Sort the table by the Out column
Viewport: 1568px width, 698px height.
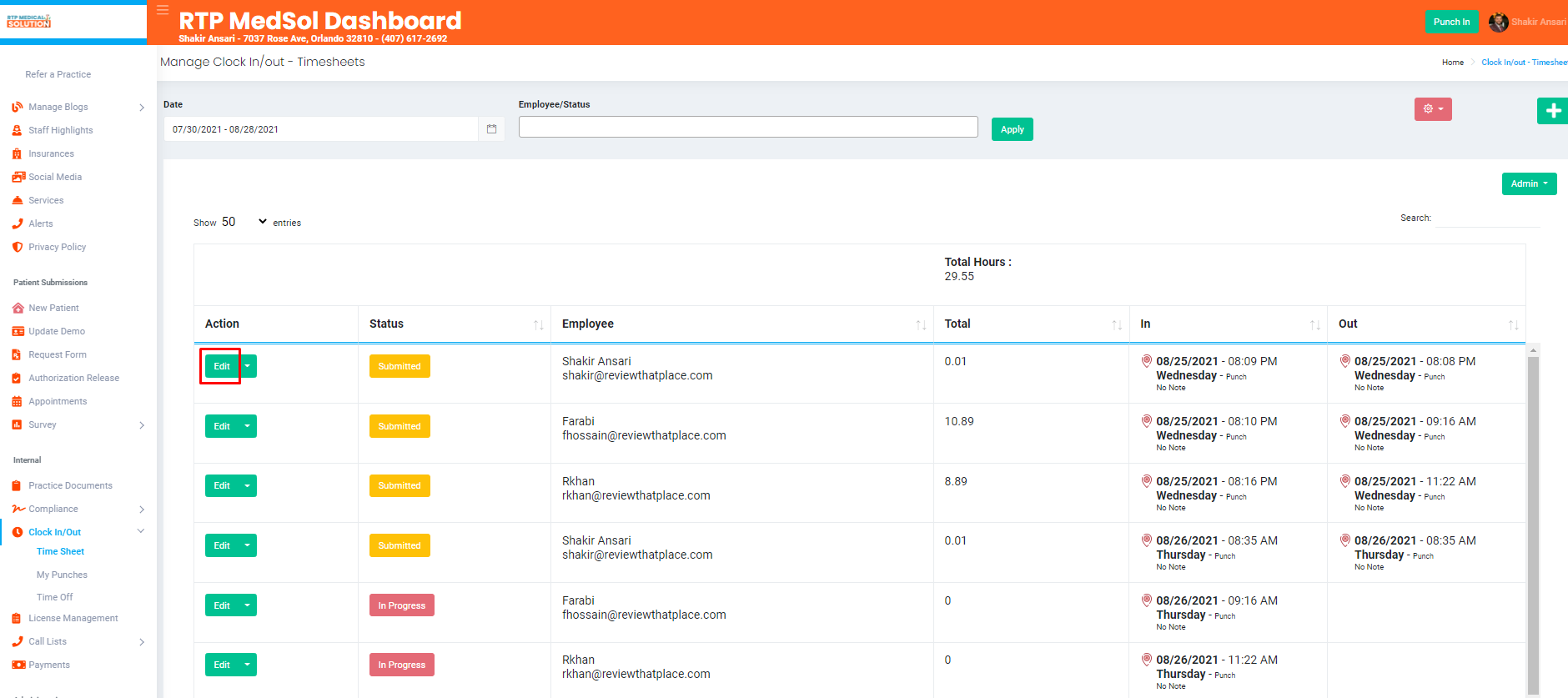point(1426,324)
